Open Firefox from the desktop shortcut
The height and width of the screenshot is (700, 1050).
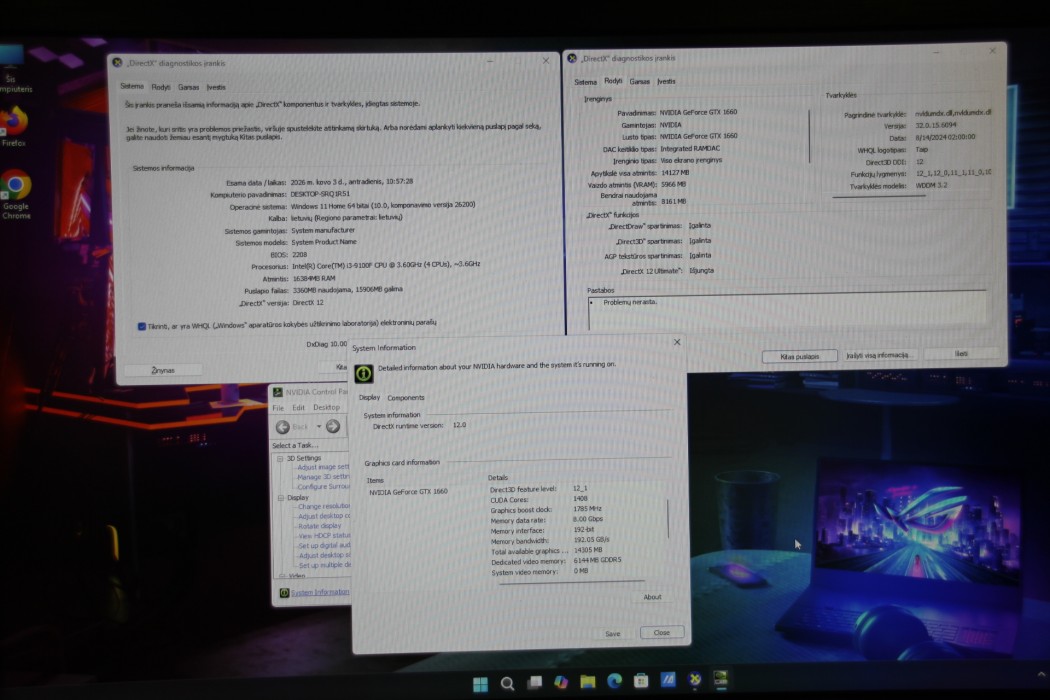pos(15,124)
